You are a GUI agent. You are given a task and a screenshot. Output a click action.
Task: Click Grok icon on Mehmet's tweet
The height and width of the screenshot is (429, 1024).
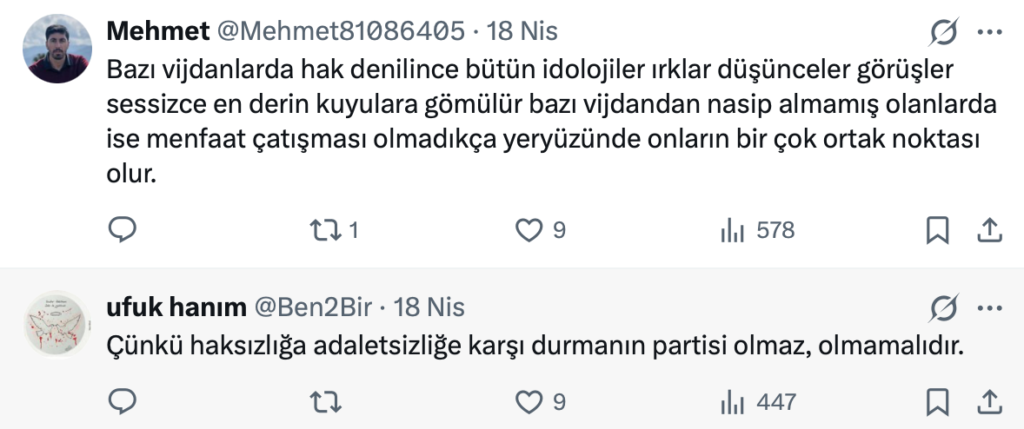(x=943, y=33)
